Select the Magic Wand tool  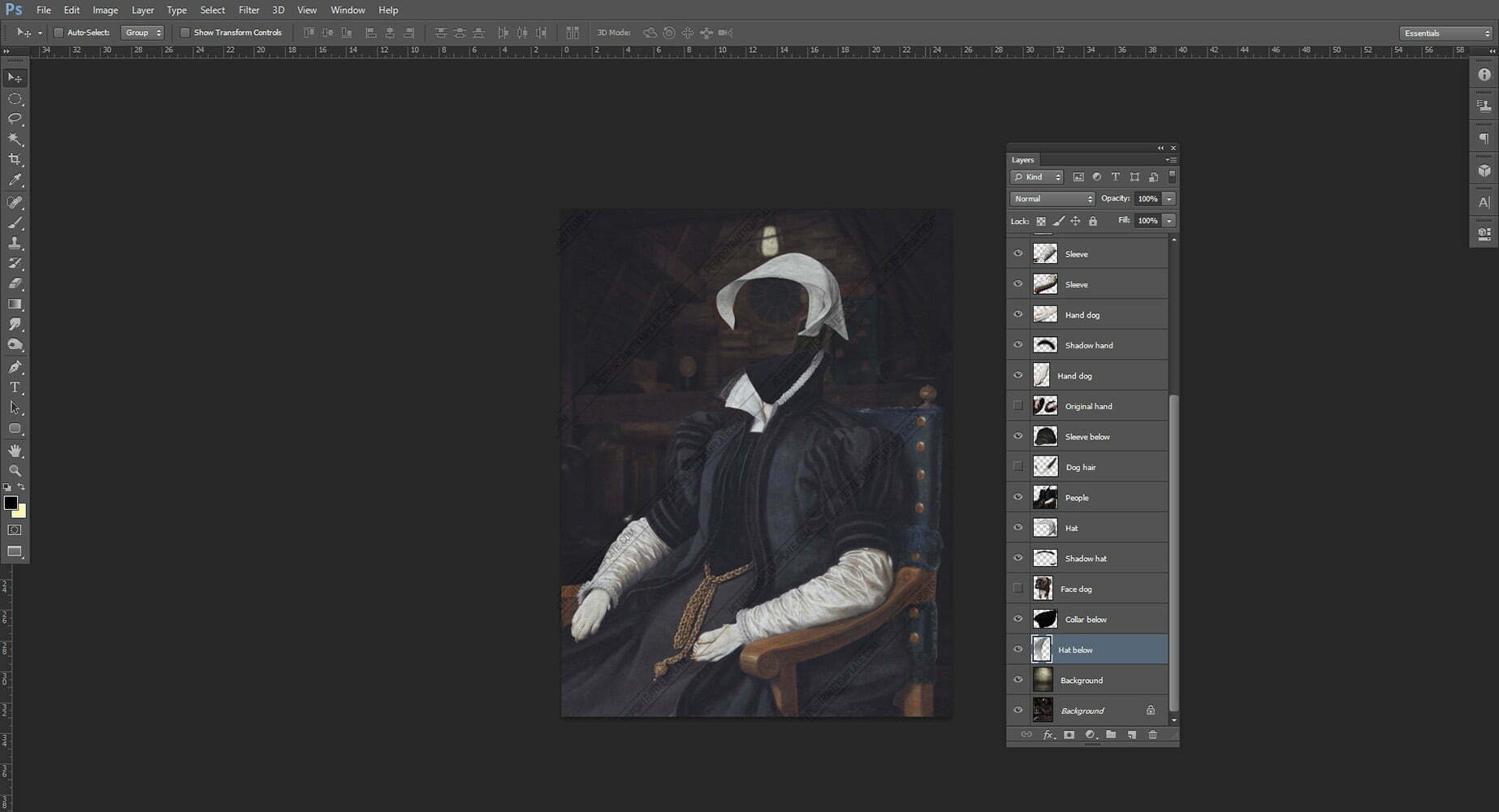[15, 140]
